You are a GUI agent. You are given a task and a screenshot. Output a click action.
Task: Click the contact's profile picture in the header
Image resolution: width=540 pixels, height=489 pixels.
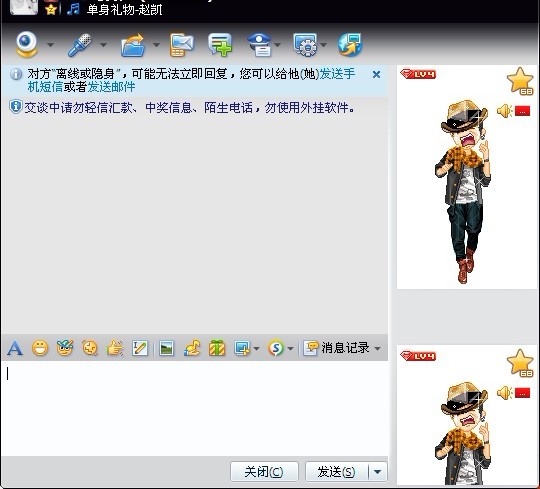tap(23, 7)
